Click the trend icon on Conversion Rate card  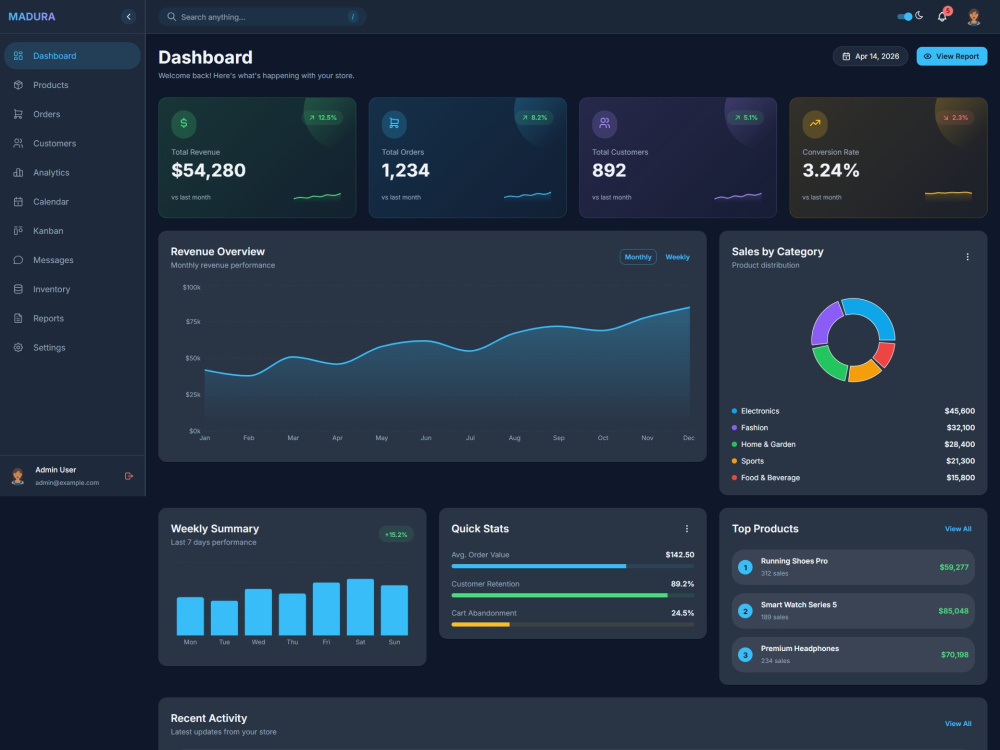(815, 123)
